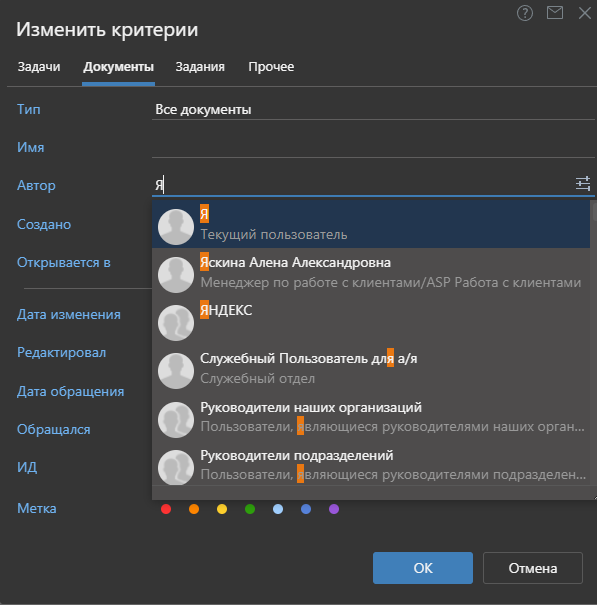Click Руководители подразделений group avatar

(176, 467)
